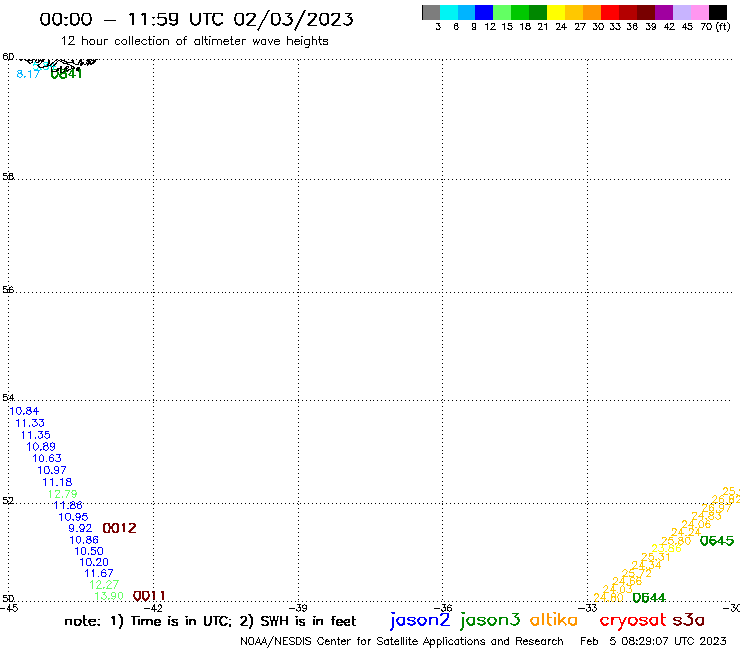Screen dimensions: 740x650
Task: Click the maroon swatch between 36 and 39
Action: tap(646, 13)
